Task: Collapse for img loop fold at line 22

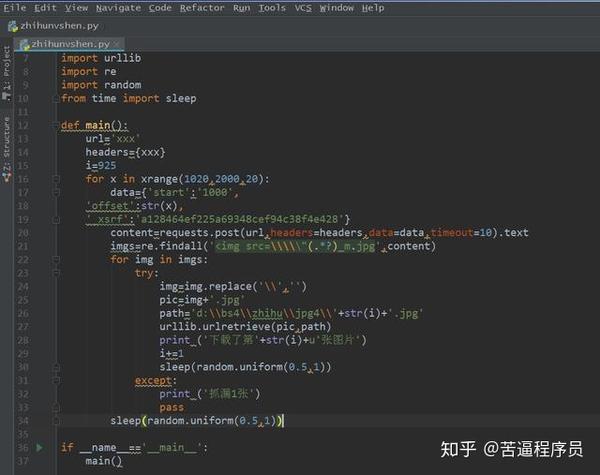Action: tap(56, 260)
